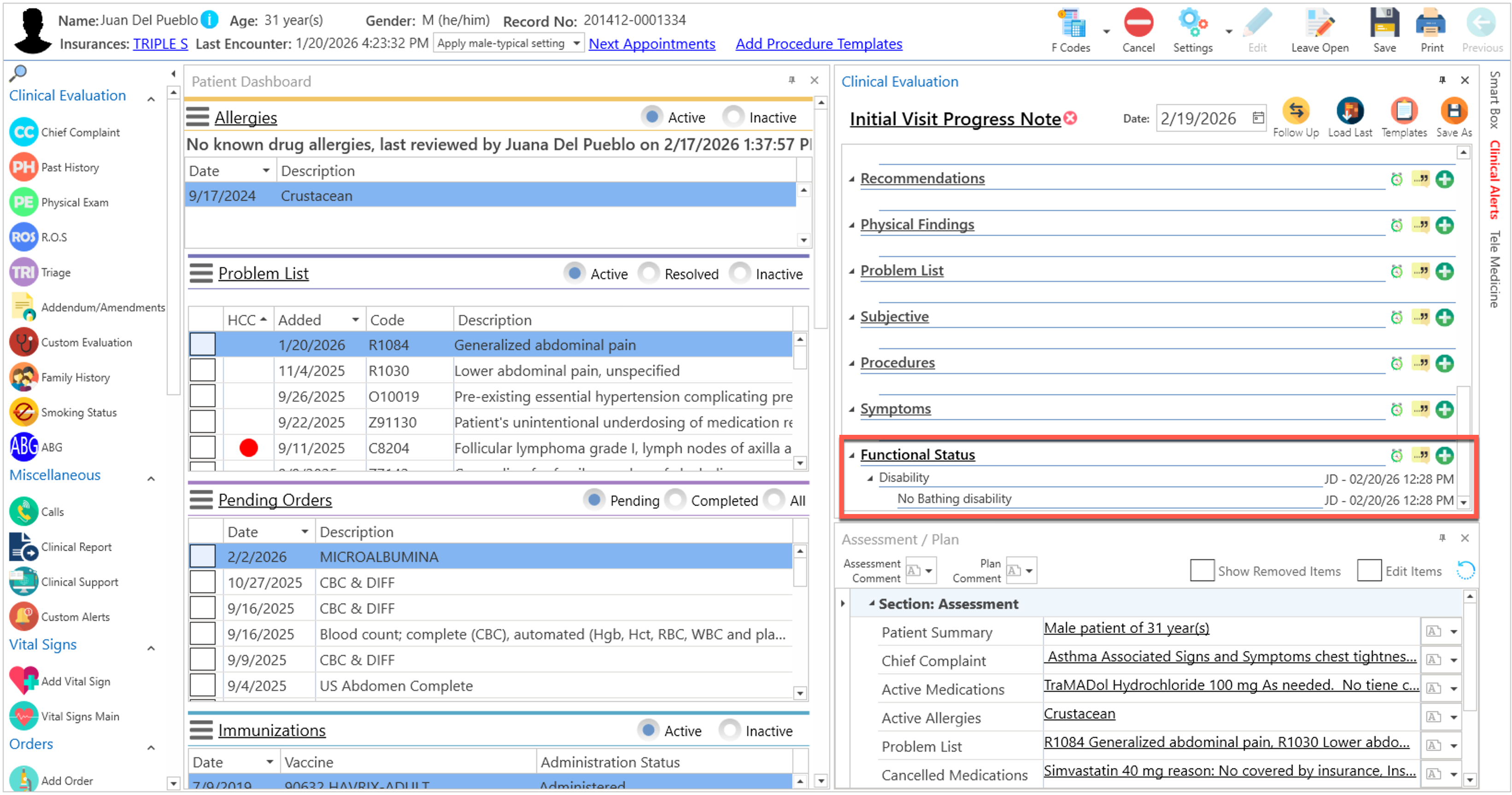This screenshot has width=1512, height=795.
Task: Collapse the Recommendations section
Action: 852,179
